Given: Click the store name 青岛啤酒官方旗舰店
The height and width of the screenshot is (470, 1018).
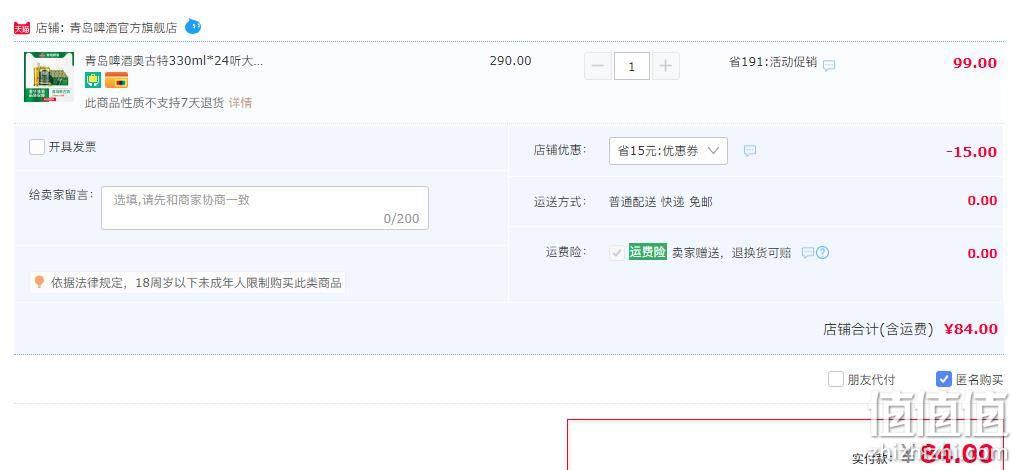Looking at the screenshot, I should click(x=123, y=28).
